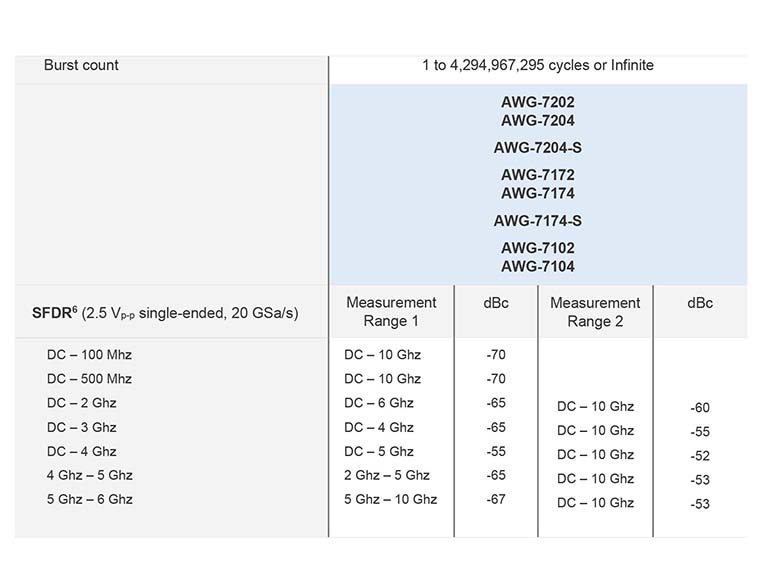Click the burst count cycles value text
Viewport: 780px width, 566px height.
click(x=538, y=65)
